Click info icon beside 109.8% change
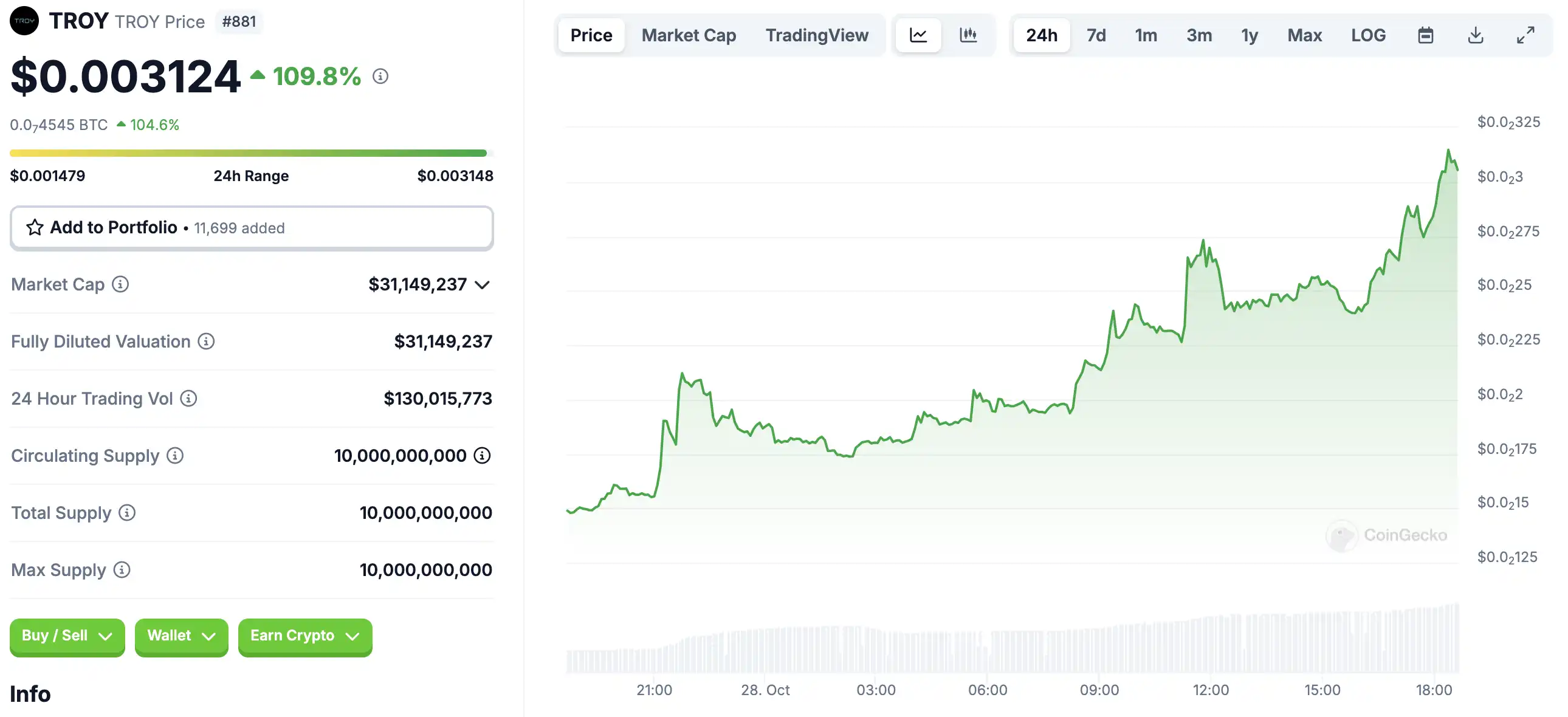The image size is (1568, 717). pos(380,76)
